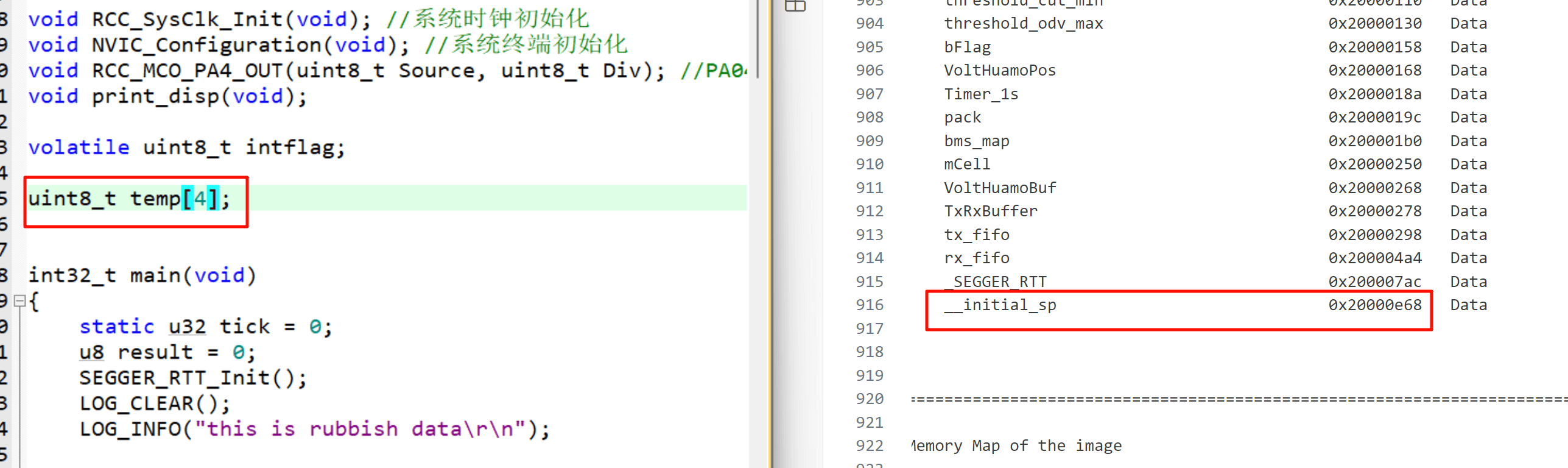Collapse the main function code block
The width and height of the screenshot is (1568, 468).
tap(19, 301)
